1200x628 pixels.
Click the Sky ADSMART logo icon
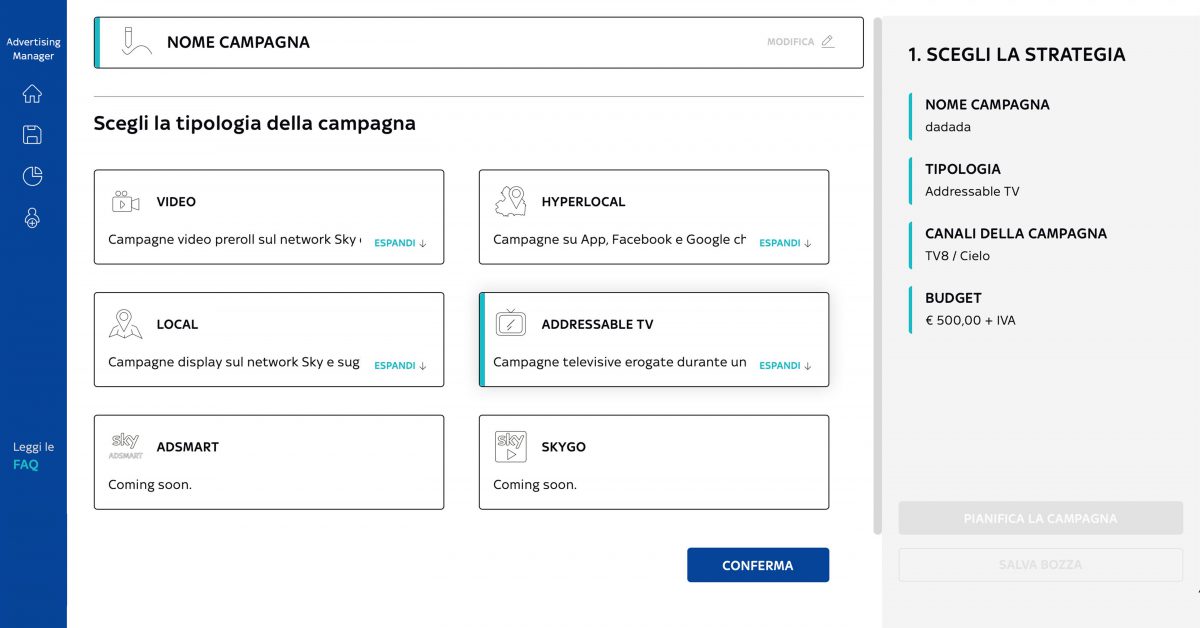125,446
